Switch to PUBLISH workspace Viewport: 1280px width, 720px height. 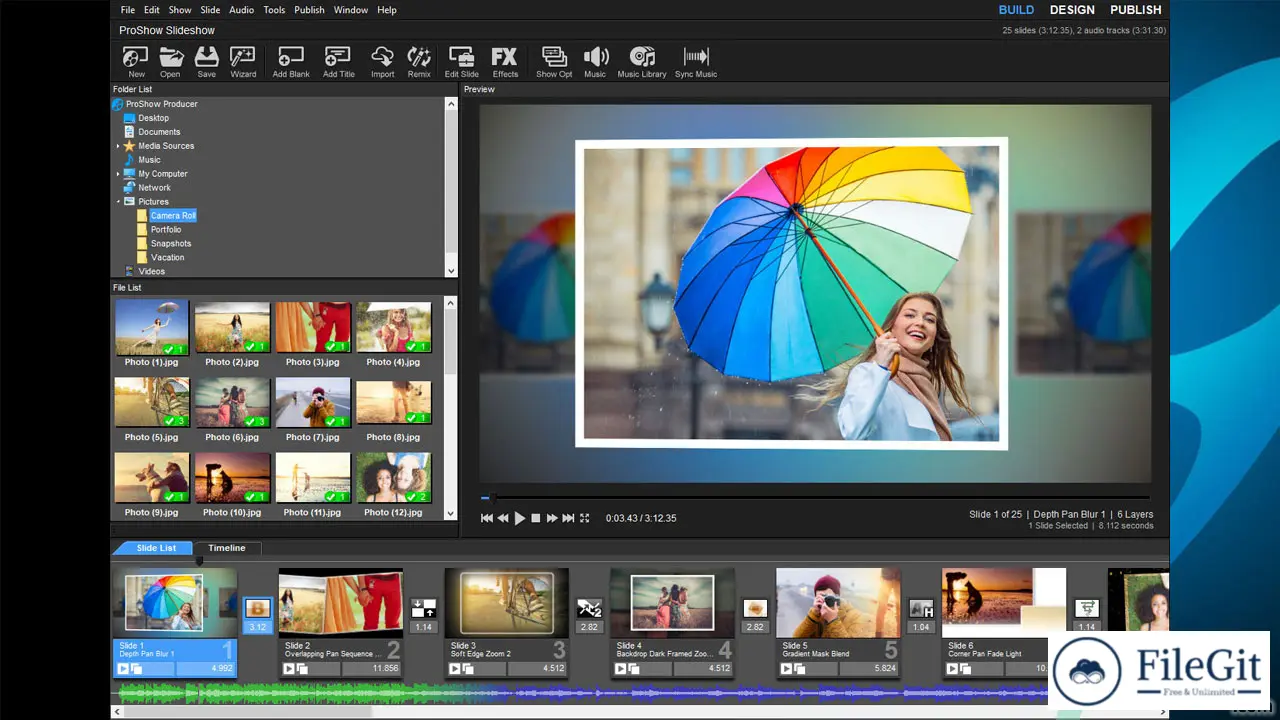[x=1136, y=10]
